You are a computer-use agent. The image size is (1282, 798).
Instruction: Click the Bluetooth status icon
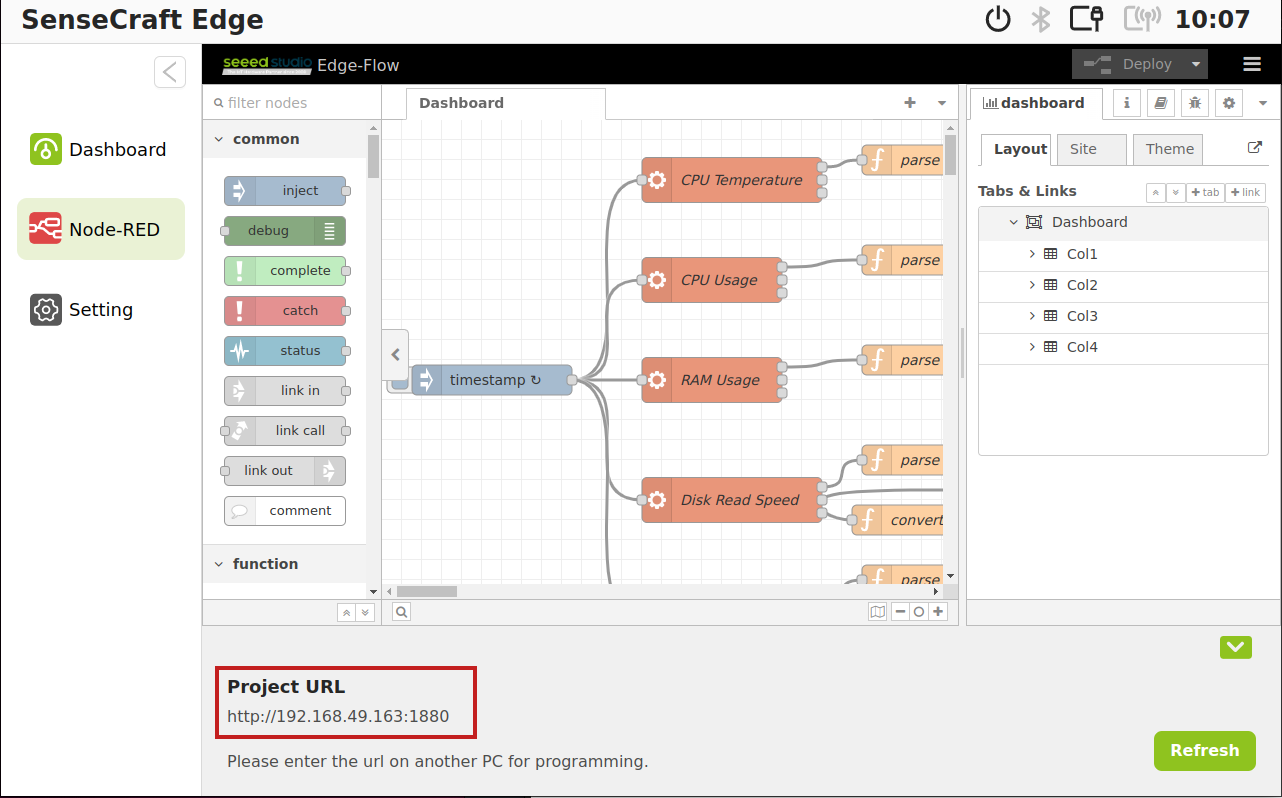click(x=1041, y=20)
